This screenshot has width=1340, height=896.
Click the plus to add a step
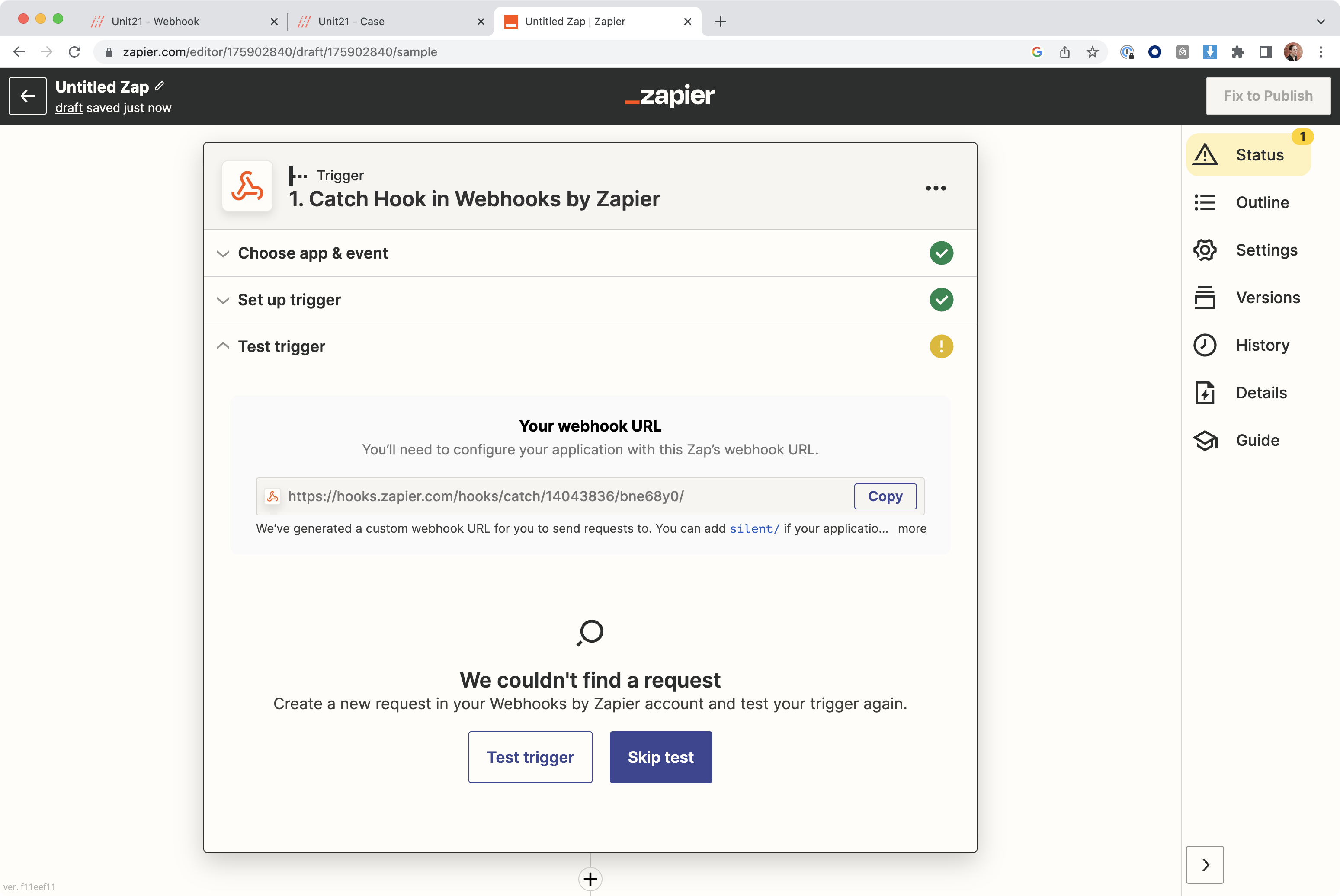pos(590,879)
